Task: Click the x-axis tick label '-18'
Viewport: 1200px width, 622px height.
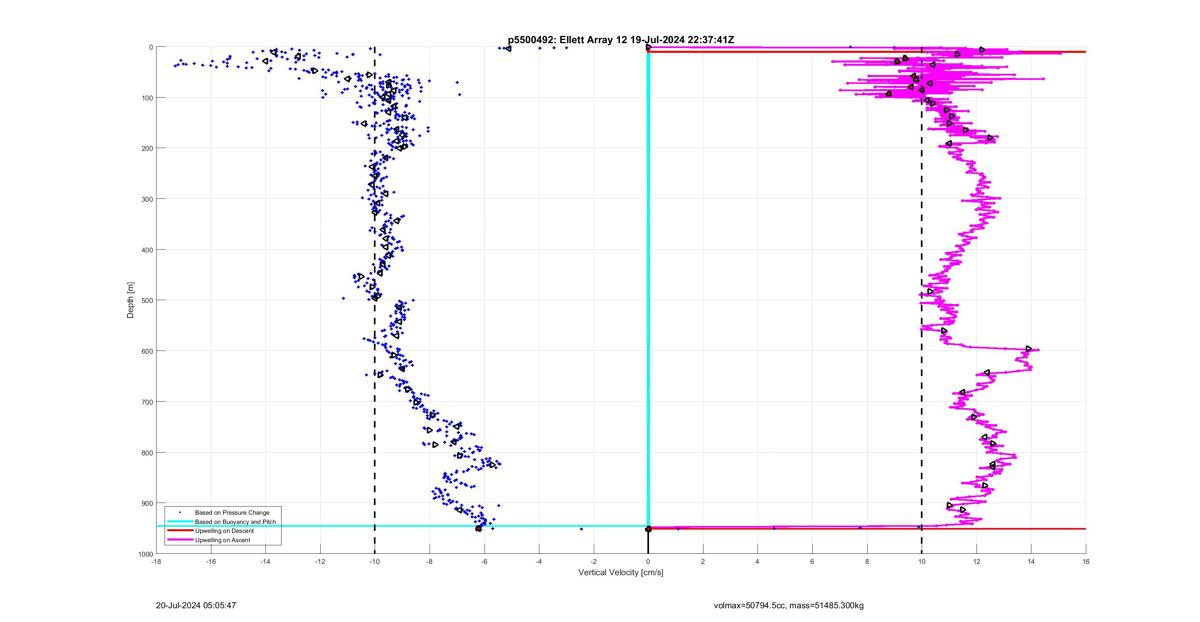Action: click(156, 562)
